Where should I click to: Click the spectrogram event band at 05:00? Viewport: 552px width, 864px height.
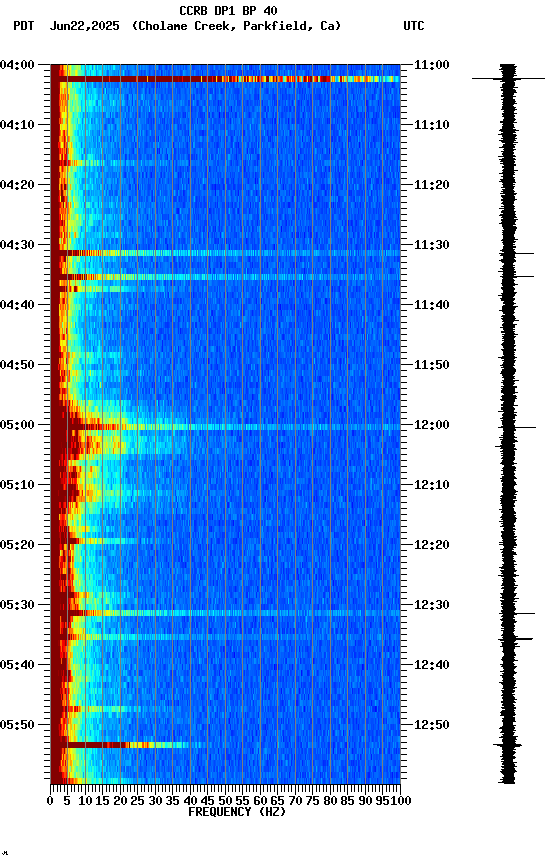(x=225, y=427)
